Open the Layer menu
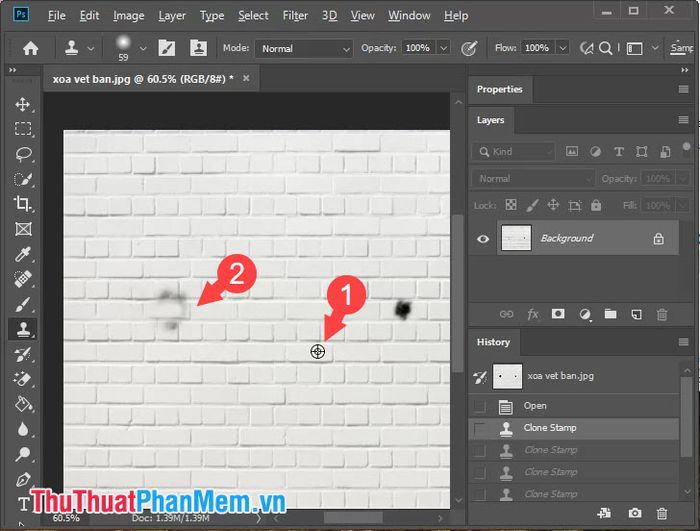Screen dimensions: 700x531 [x=172, y=16]
